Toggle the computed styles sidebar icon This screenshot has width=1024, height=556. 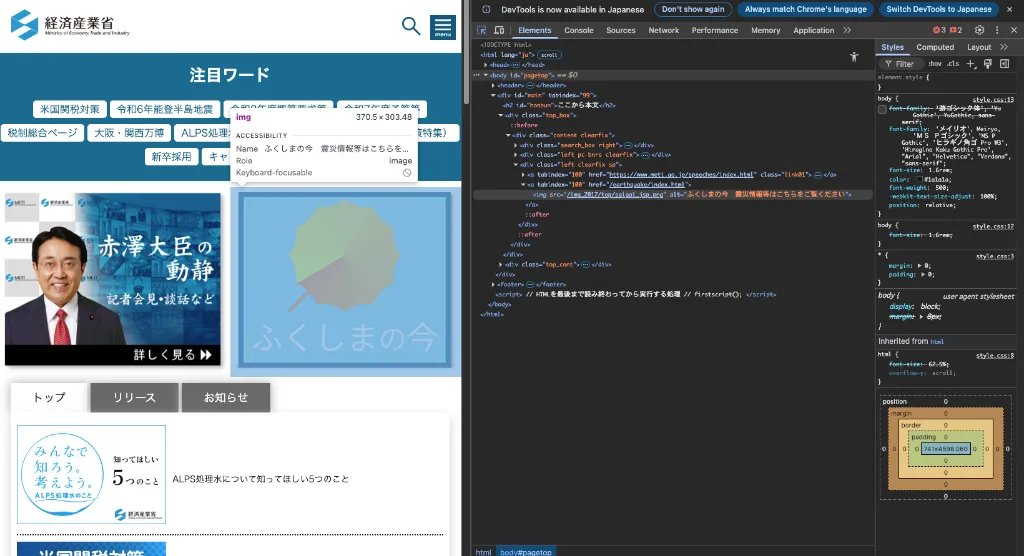click(1004, 63)
